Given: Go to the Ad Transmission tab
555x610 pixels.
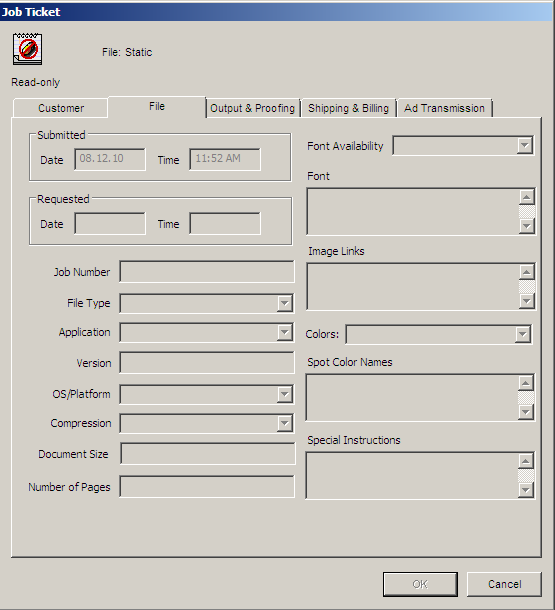Looking at the screenshot, I should coord(445,108).
